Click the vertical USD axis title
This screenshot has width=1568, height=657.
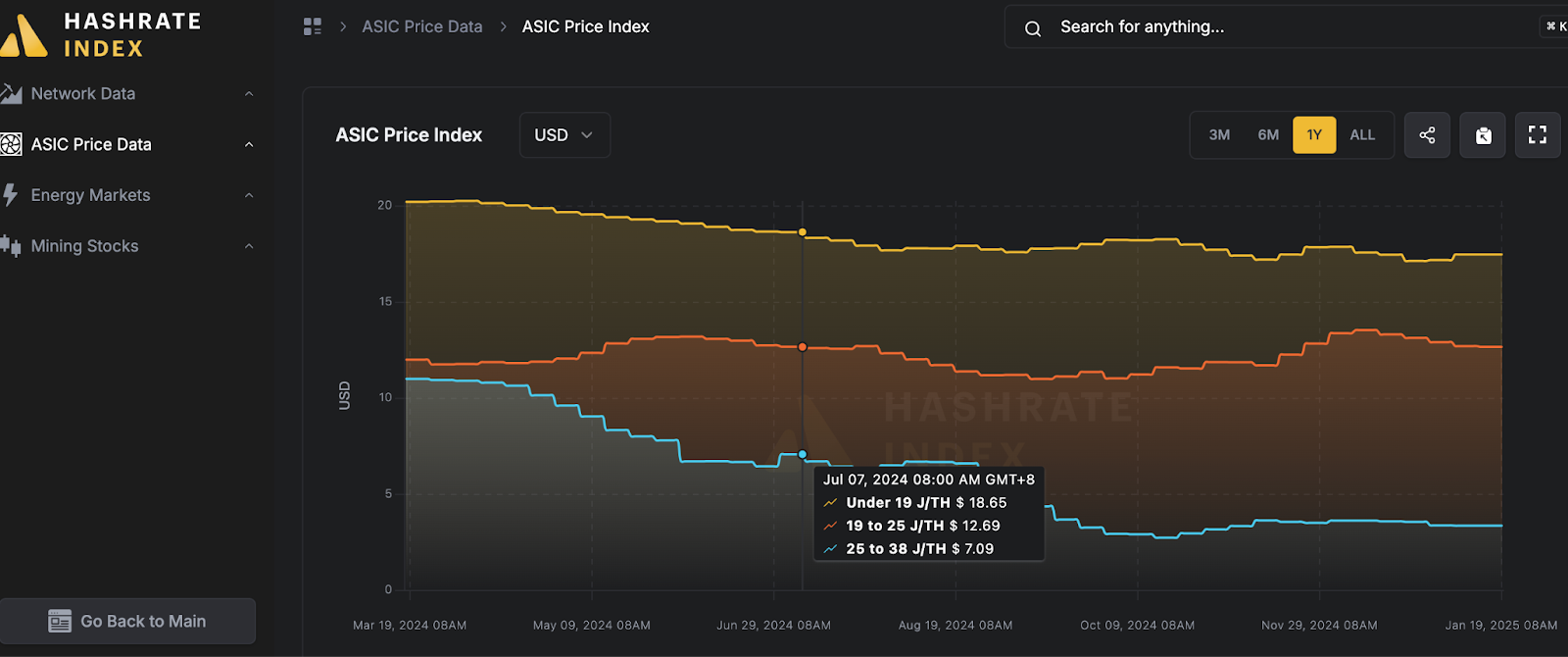[x=344, y=395]
